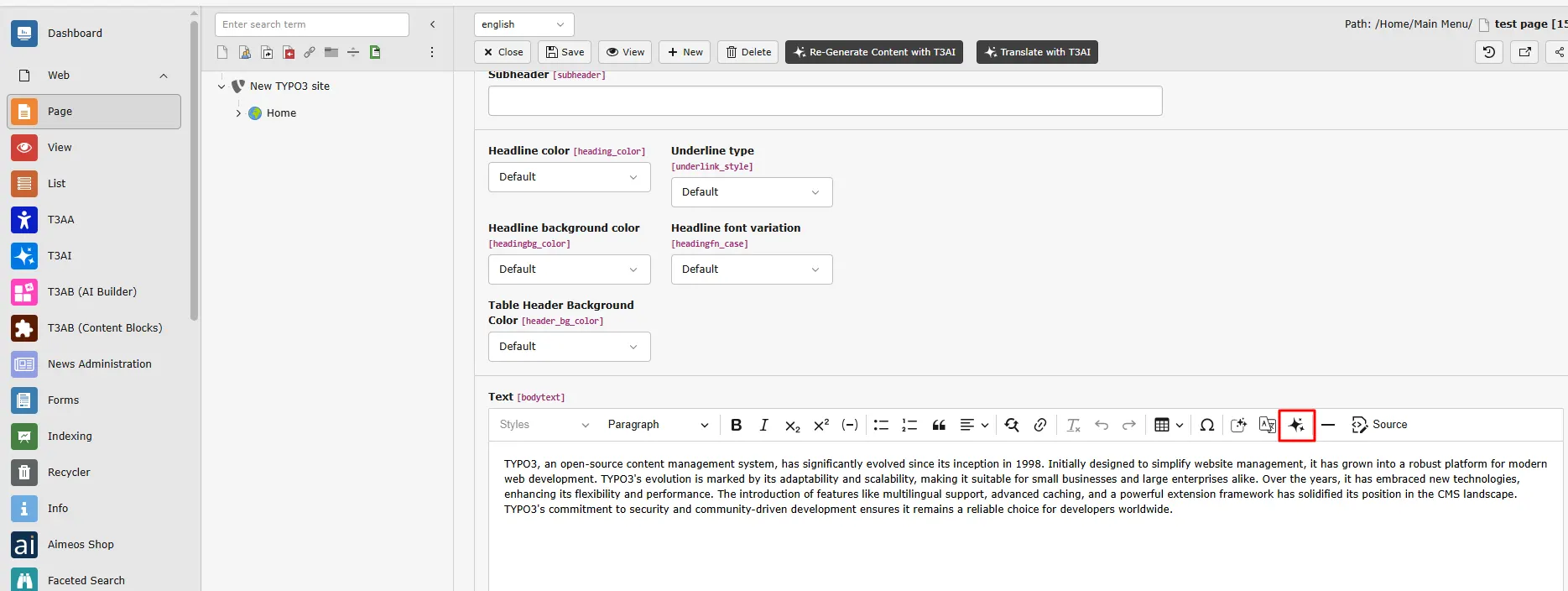The width and height of the screenshot is (1568, 591).
Task: Click the menu separator icon in tree toolbar
Action: tap(353, 52)
